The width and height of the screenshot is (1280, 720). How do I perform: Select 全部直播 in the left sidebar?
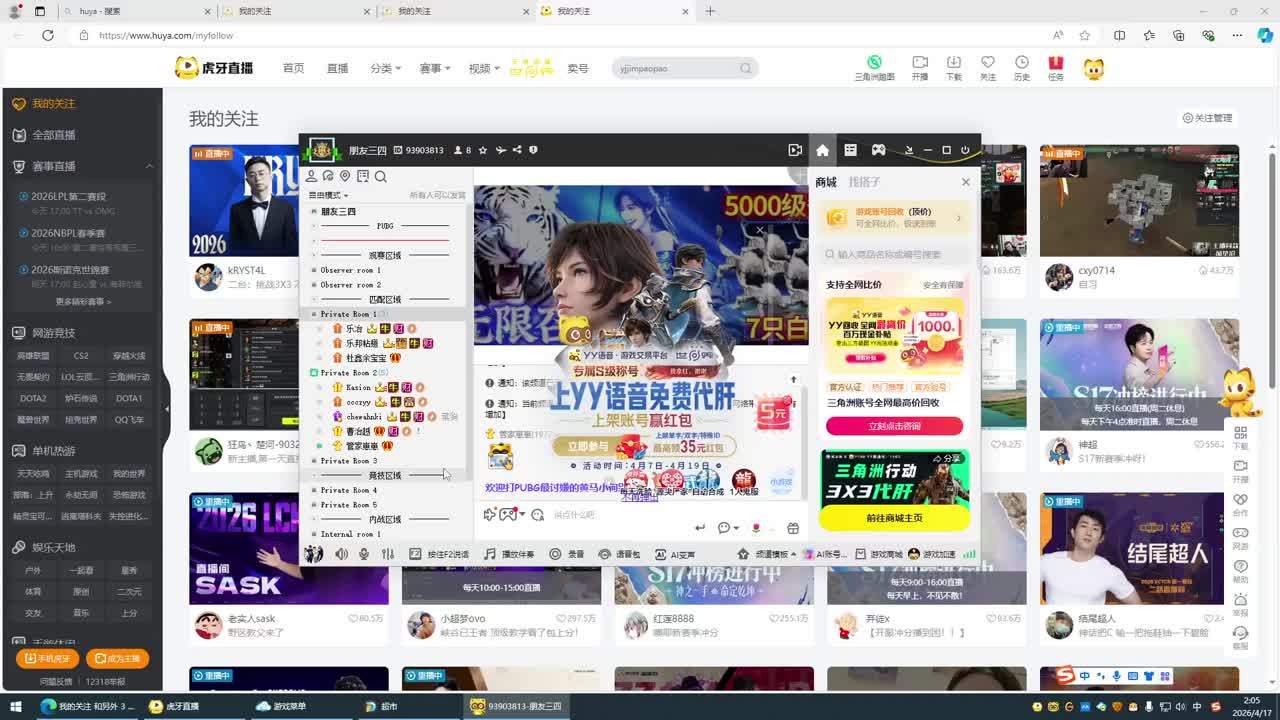tap(54, 135)
